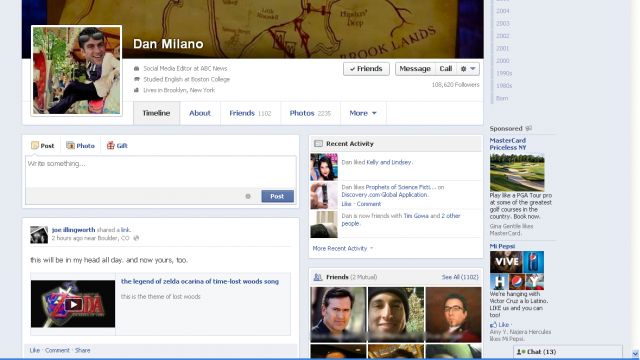640x360 pixels.
Task: Click the Recent Activity header icon
Action: tap(318, 144)
